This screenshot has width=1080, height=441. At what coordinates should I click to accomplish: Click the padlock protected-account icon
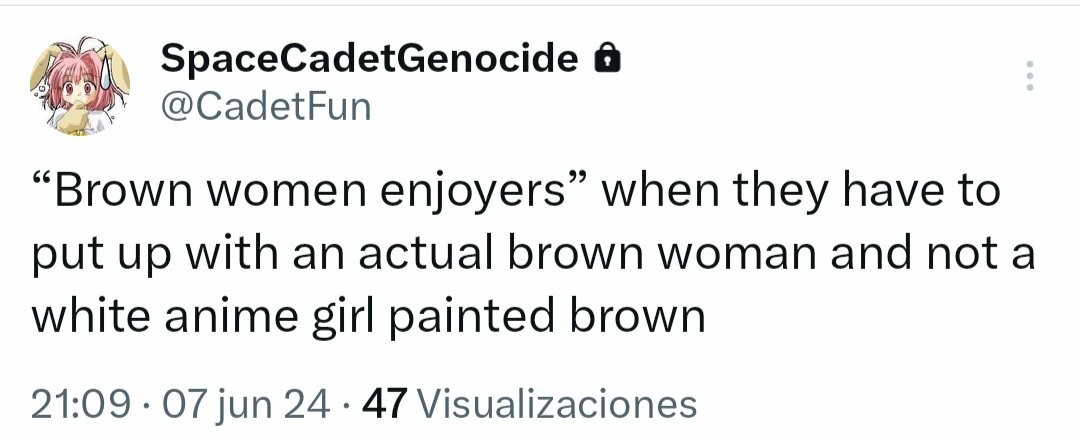607,62
